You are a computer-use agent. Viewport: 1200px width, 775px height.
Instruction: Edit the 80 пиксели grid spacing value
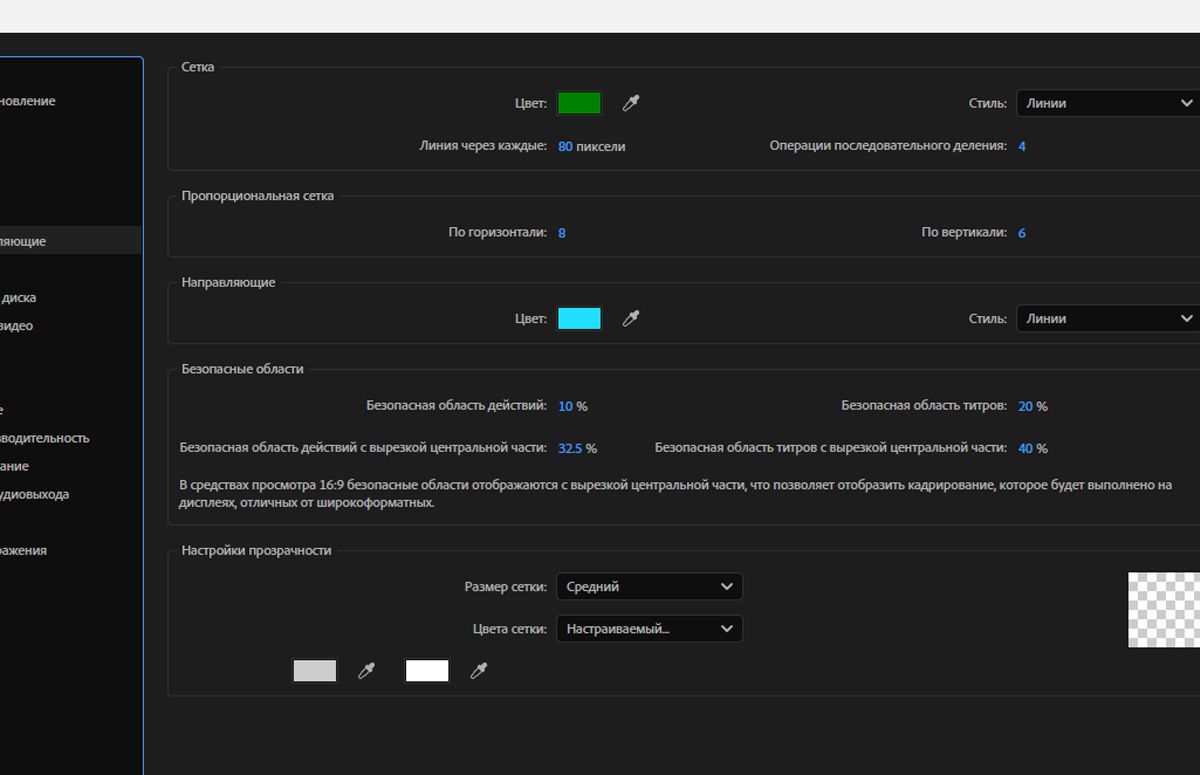coord(565,146)
